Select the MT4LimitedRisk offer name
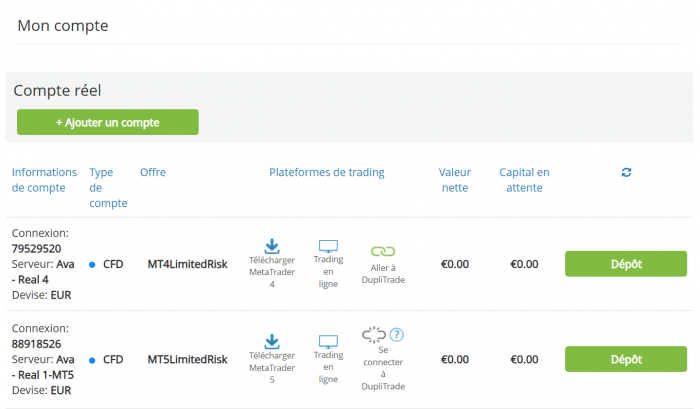Image resolution: width=700 pixels, height=409 pixels. point(187,265)
